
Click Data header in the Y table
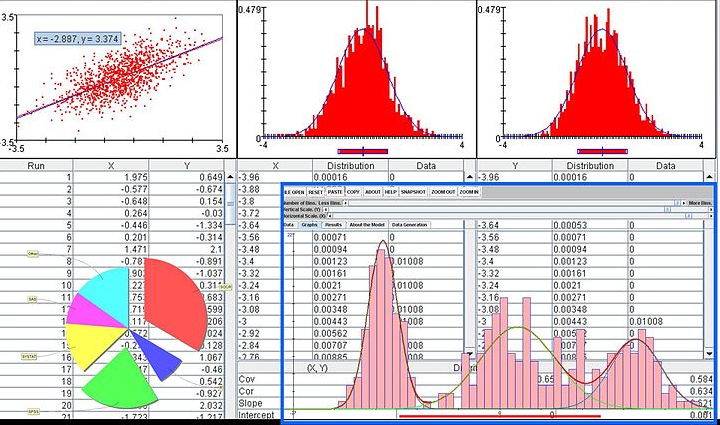point(665,166)
